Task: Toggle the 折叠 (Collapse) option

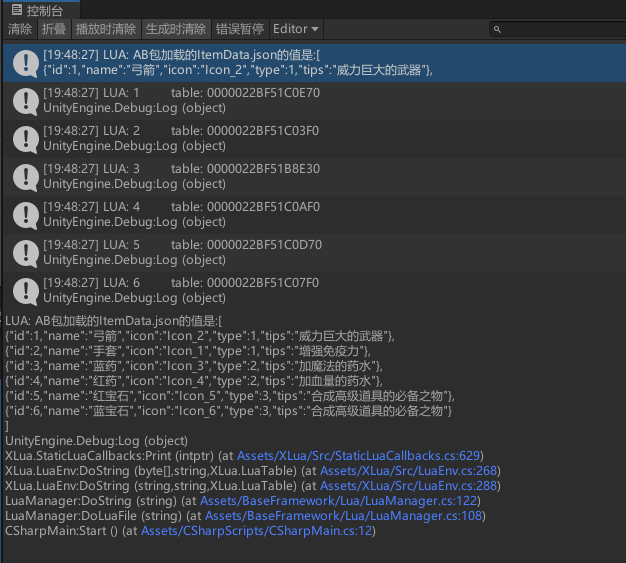Action: [x=54, y=29]
